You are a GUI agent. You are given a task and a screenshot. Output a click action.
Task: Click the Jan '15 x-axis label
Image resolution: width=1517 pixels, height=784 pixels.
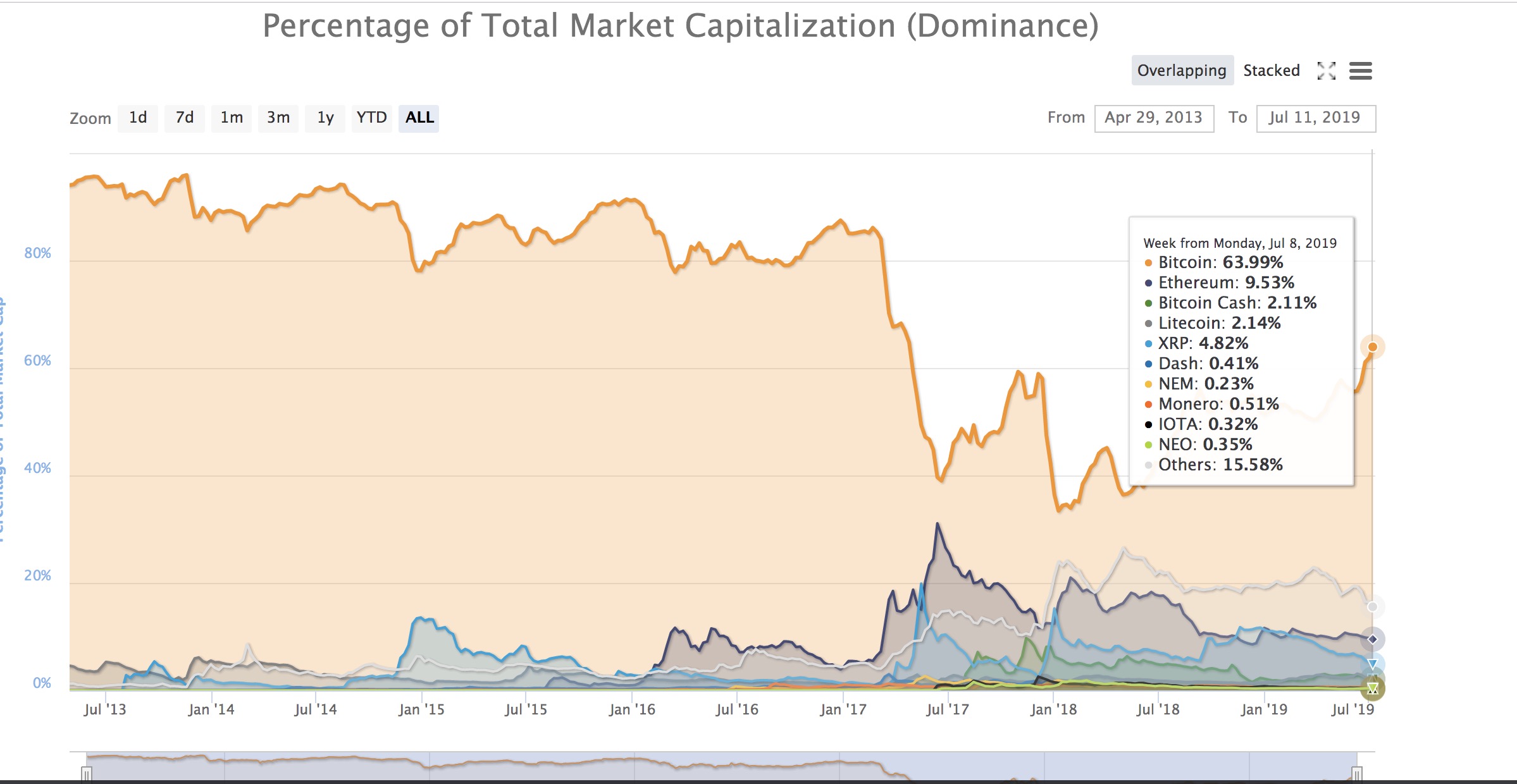tap(421, 709)
